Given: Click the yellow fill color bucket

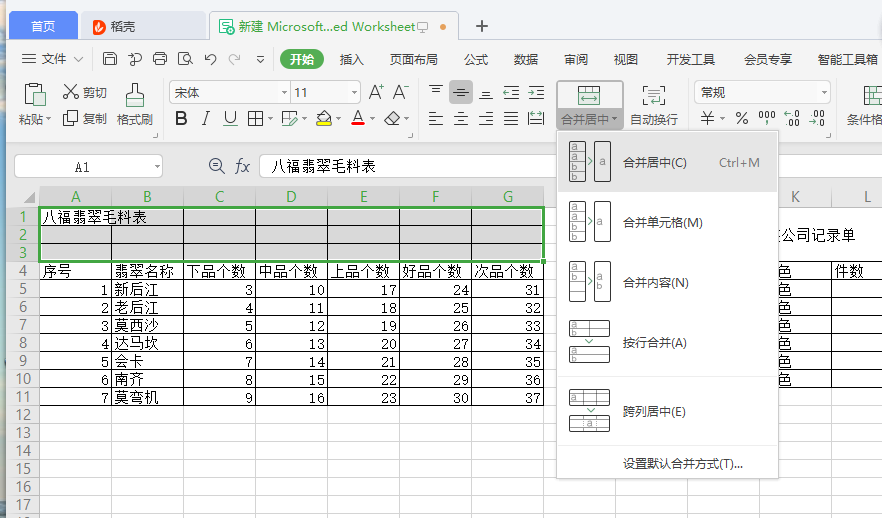Looking at the screenshot, I should 323,118.
